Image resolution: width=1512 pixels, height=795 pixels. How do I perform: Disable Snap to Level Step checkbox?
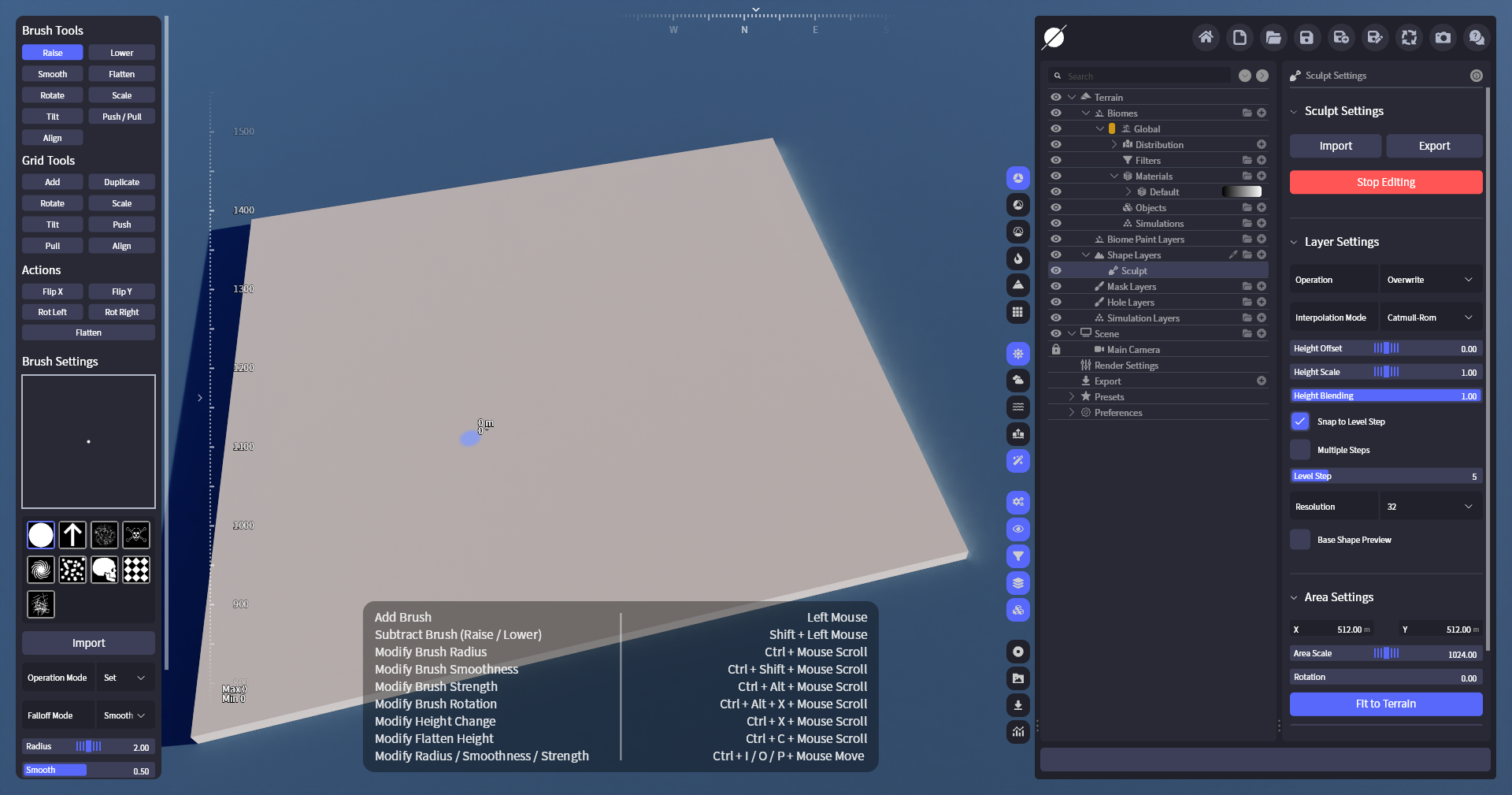pyautogui.click(x=1300, y=422)
